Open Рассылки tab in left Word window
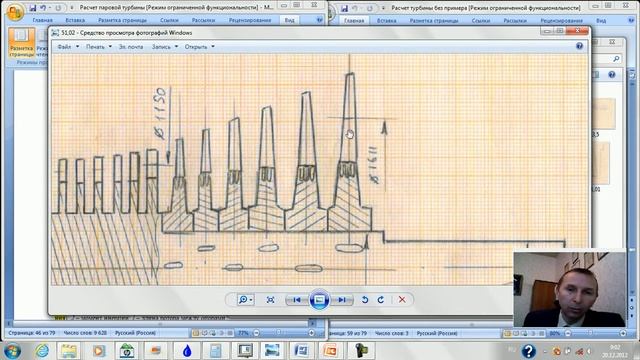Image resolution: width=640 pixels, height=360 pixels. (203, 20)
